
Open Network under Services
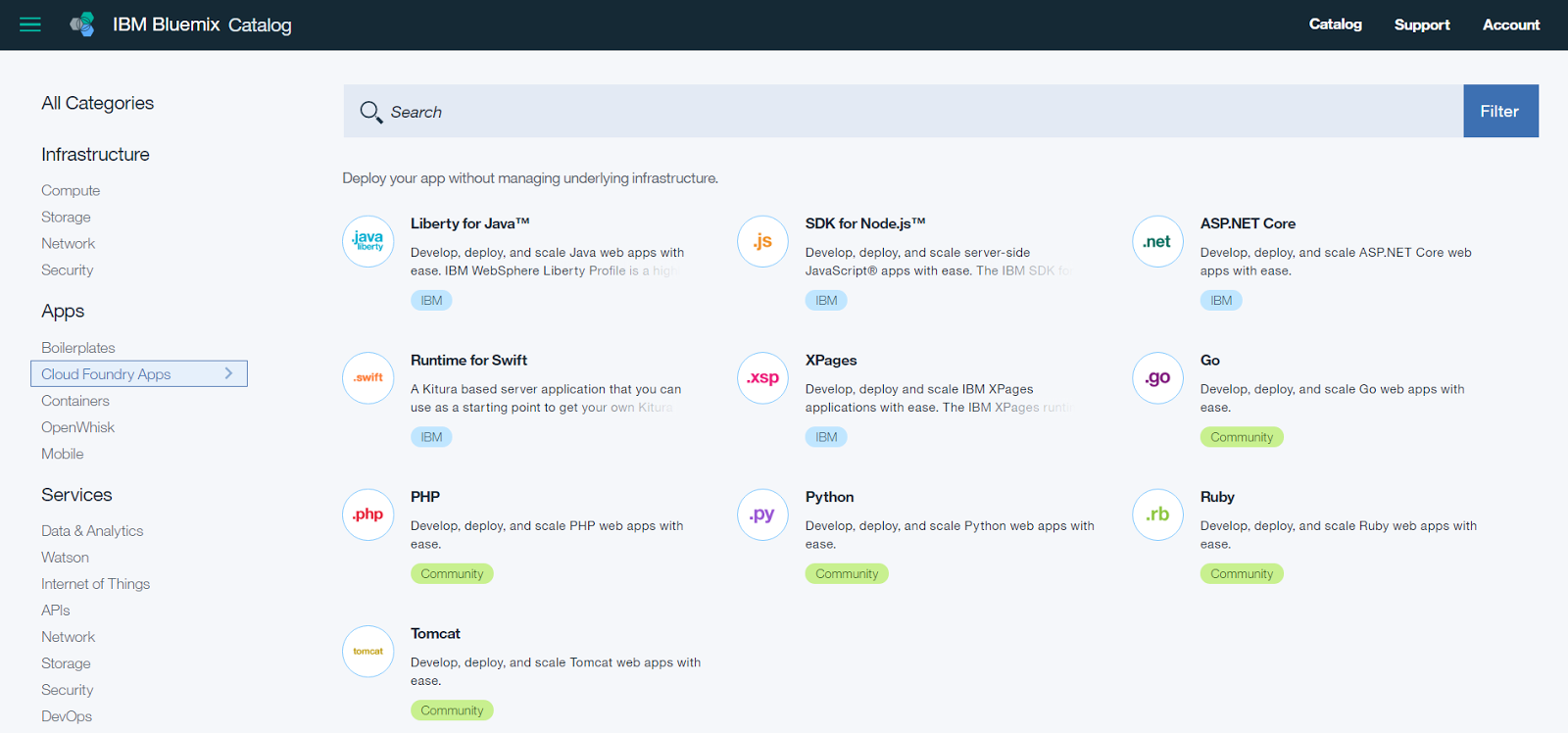click(x=68, y=636)
